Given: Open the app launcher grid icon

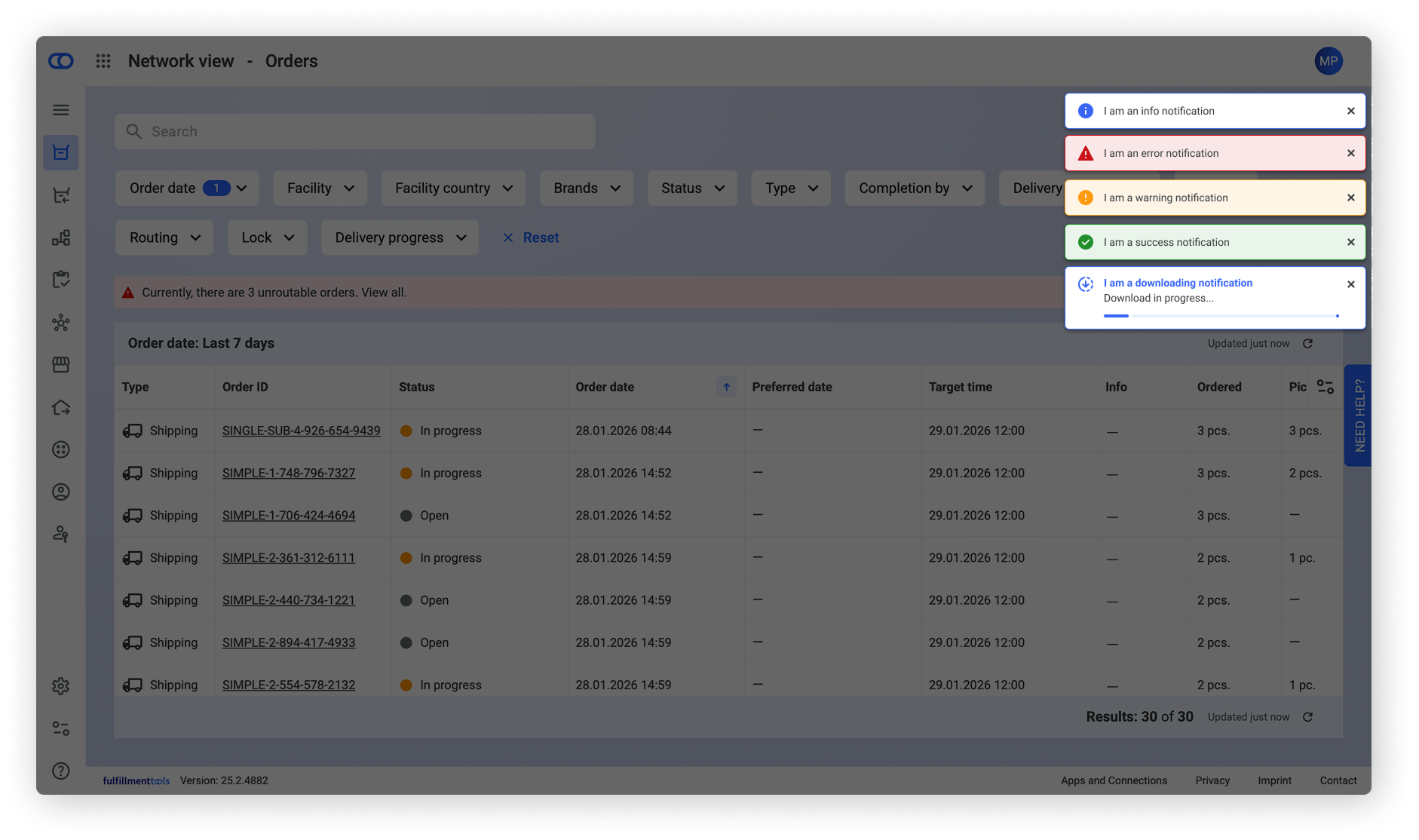Looking at the screenshot, I should click(103, 61).
